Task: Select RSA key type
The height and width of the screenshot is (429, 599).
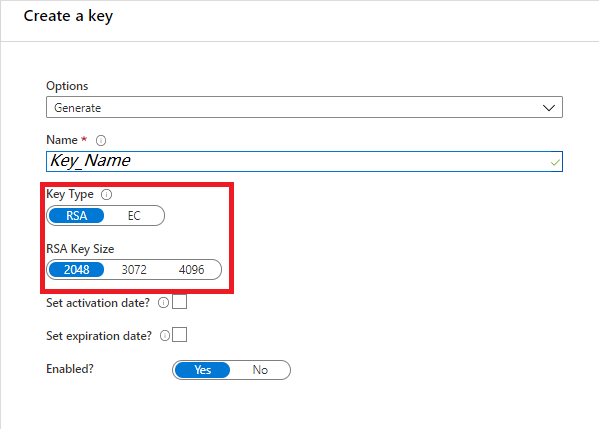Action: (76, 216)
